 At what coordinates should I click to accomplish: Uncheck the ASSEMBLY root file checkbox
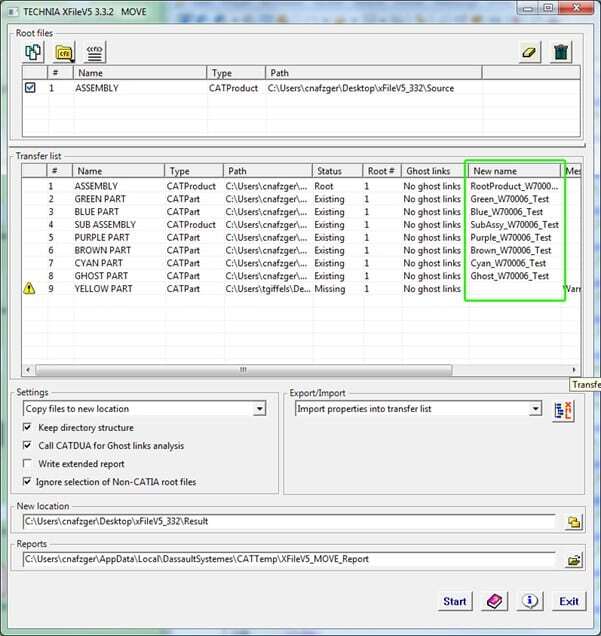(x=30, y=88)
